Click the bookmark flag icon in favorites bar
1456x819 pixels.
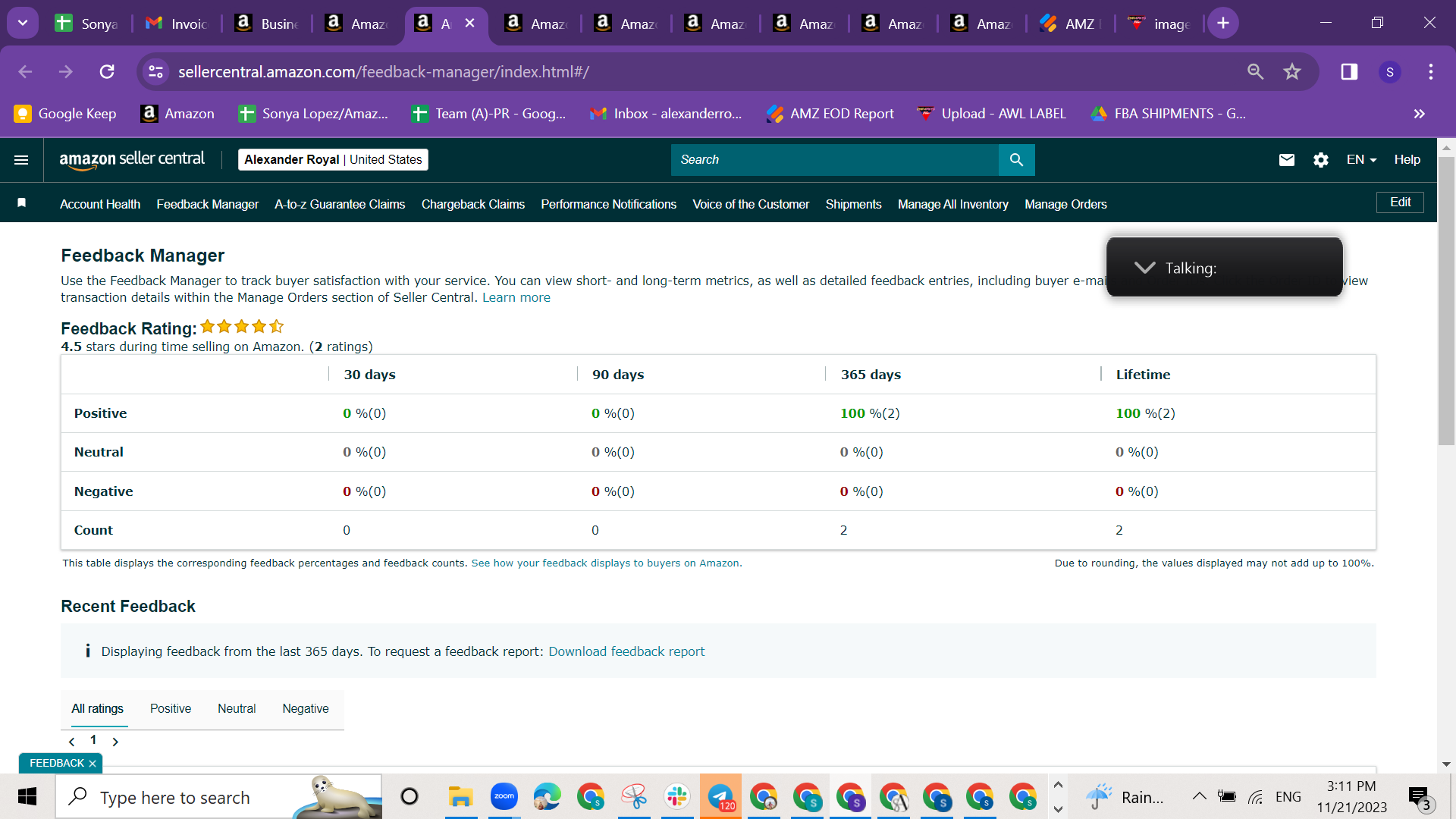(x=22, y=202)
